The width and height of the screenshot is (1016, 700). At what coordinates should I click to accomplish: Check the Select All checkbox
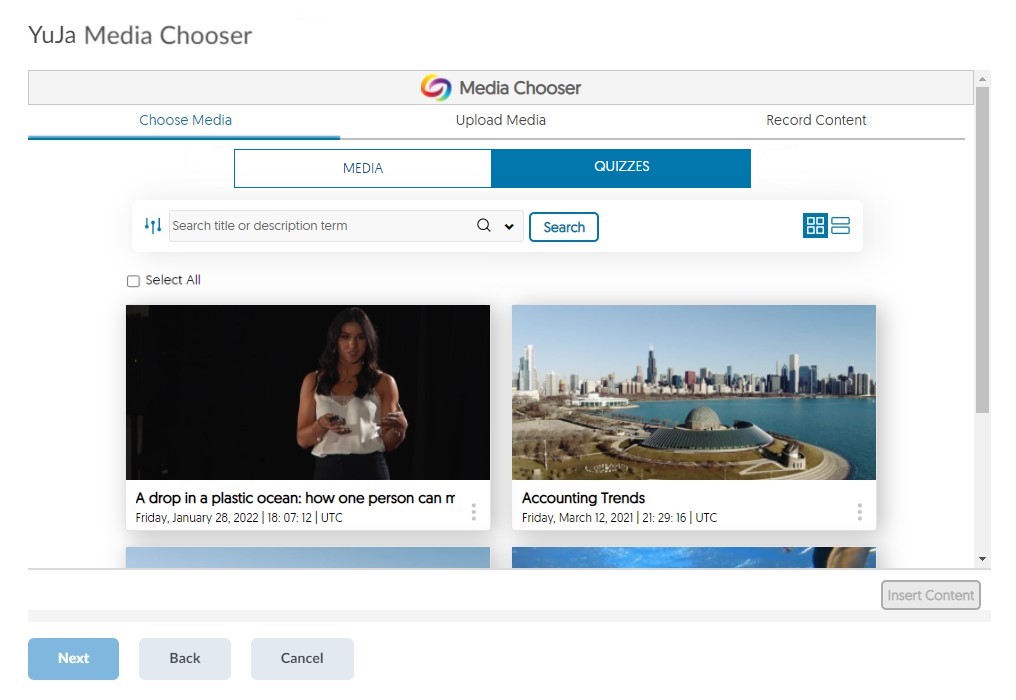pyautogui.click(x=133, y=281)
